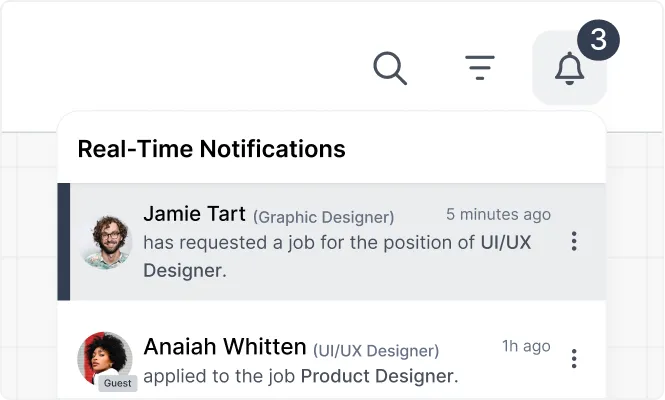The image size is (665, 400).
Task: Click the UI/UX Designer position text
Action: 337,256
